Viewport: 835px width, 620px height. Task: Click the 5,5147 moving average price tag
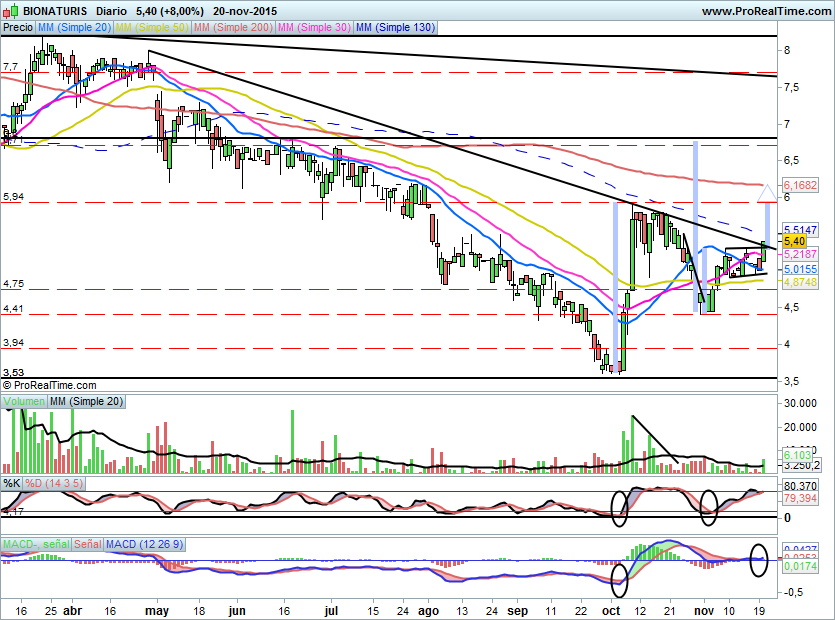800,230
